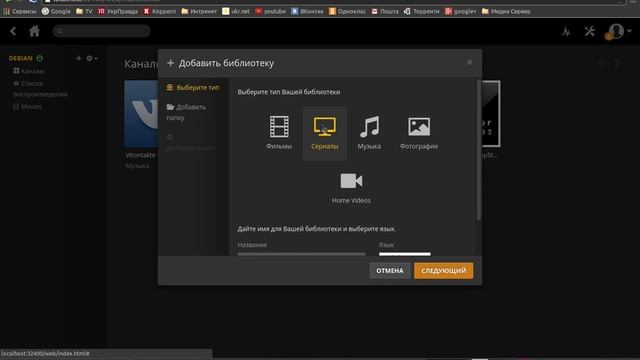Open the ukr.net bookmark

(236, 11)
